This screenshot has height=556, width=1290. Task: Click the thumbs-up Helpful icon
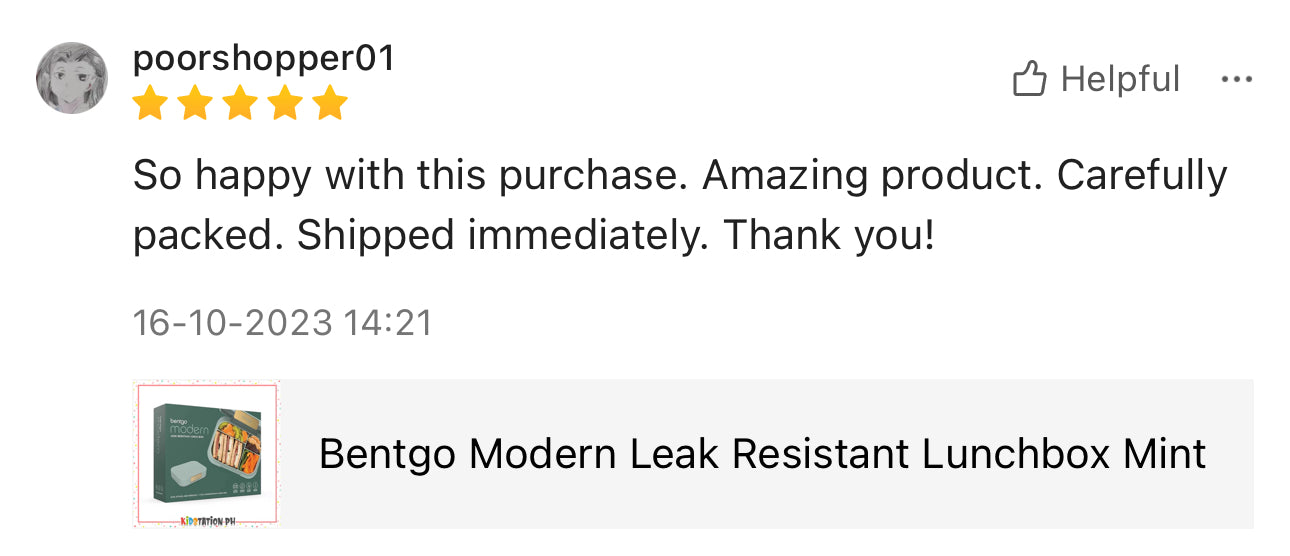[x=1029, y=79]
